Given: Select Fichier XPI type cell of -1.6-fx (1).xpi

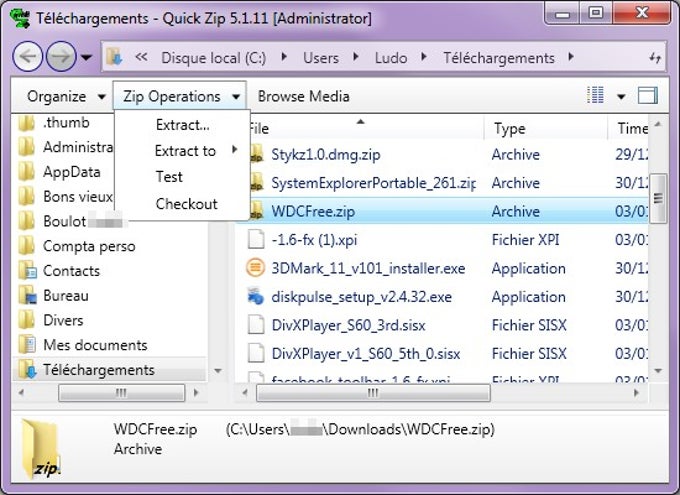Looking at the screenshot, I should tap(525, 239).
